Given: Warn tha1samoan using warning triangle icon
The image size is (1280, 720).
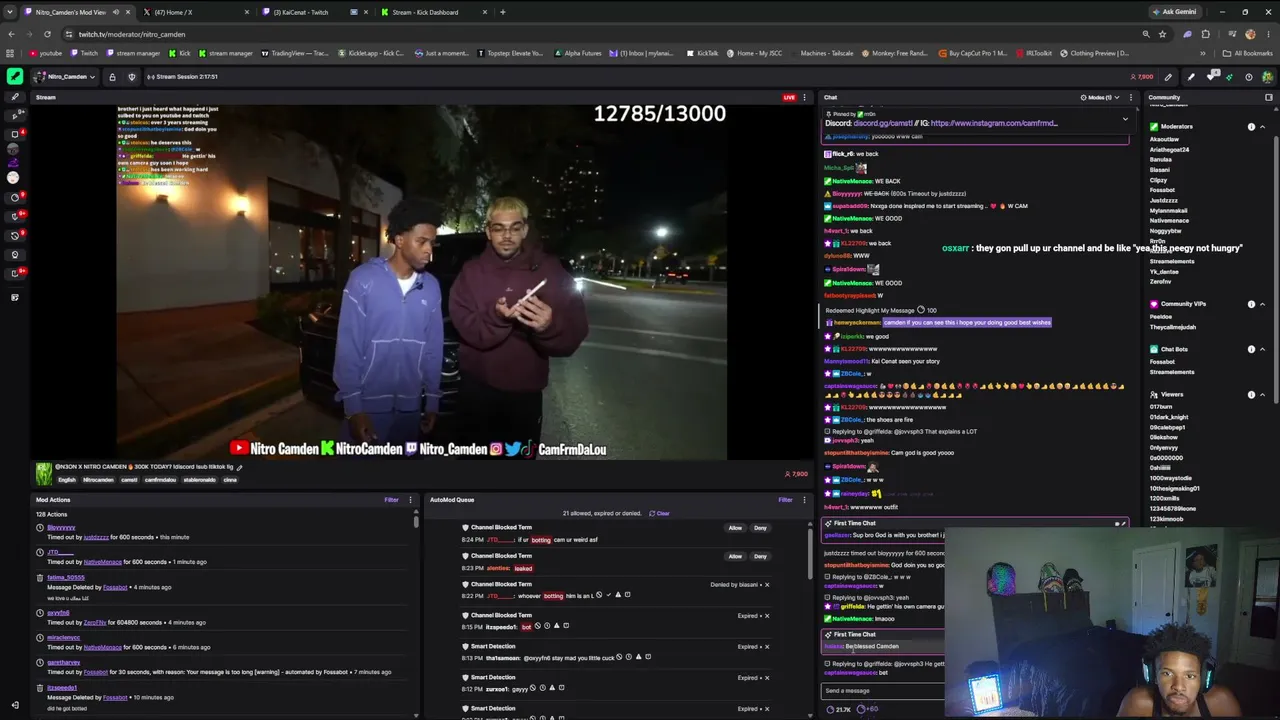Looking at the screenshot, I should pyautogui.click(x=638, y=657).
